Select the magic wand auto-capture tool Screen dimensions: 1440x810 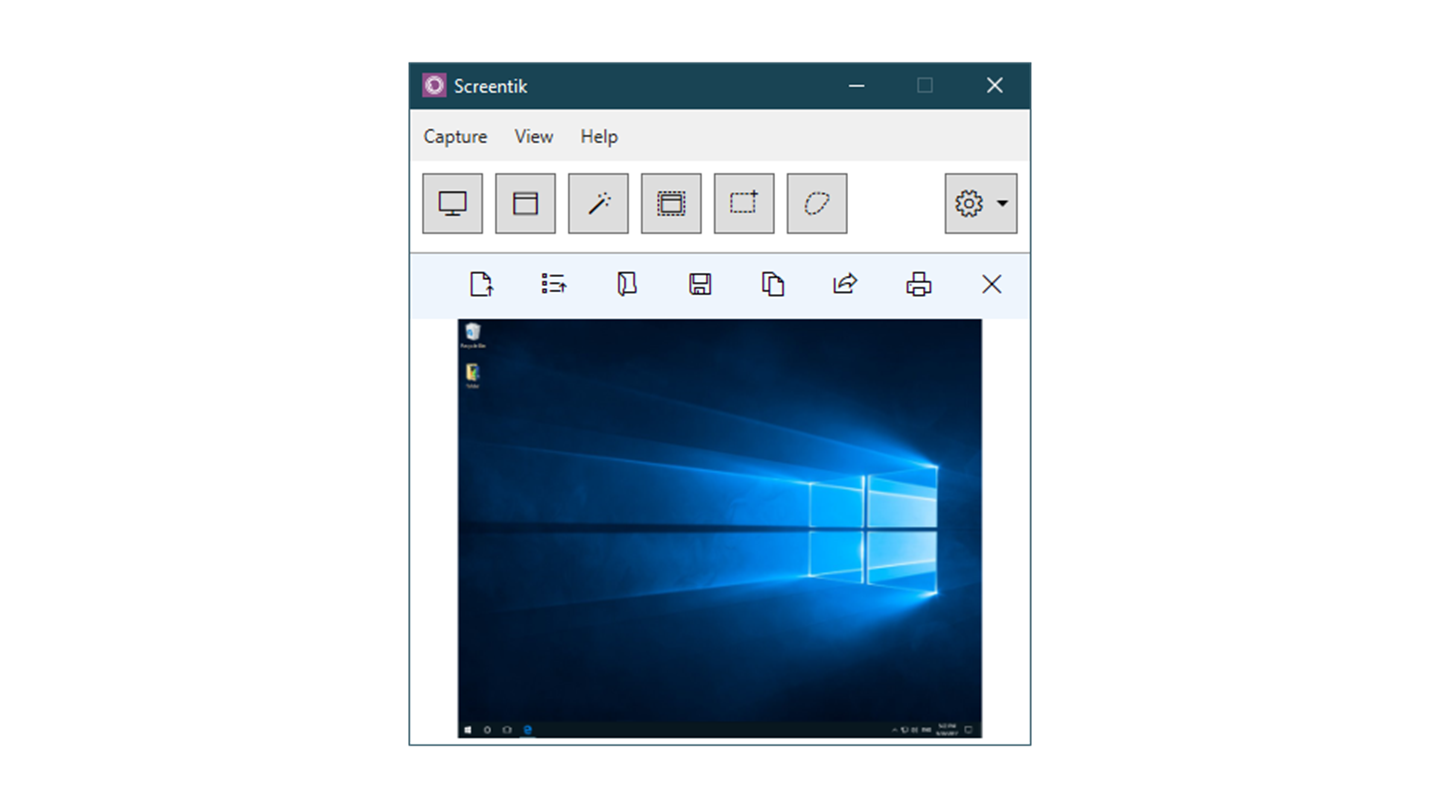tap(598, 203)
